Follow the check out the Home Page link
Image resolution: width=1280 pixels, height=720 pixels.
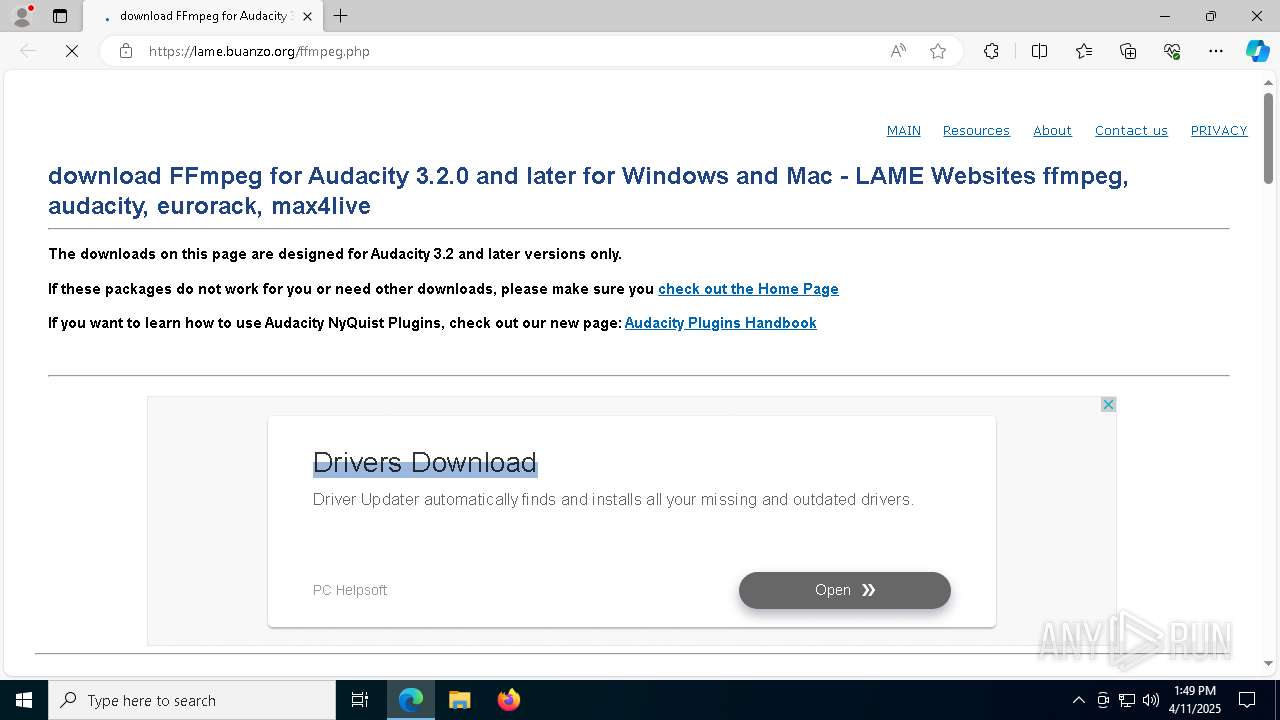(x=748, y=289)
